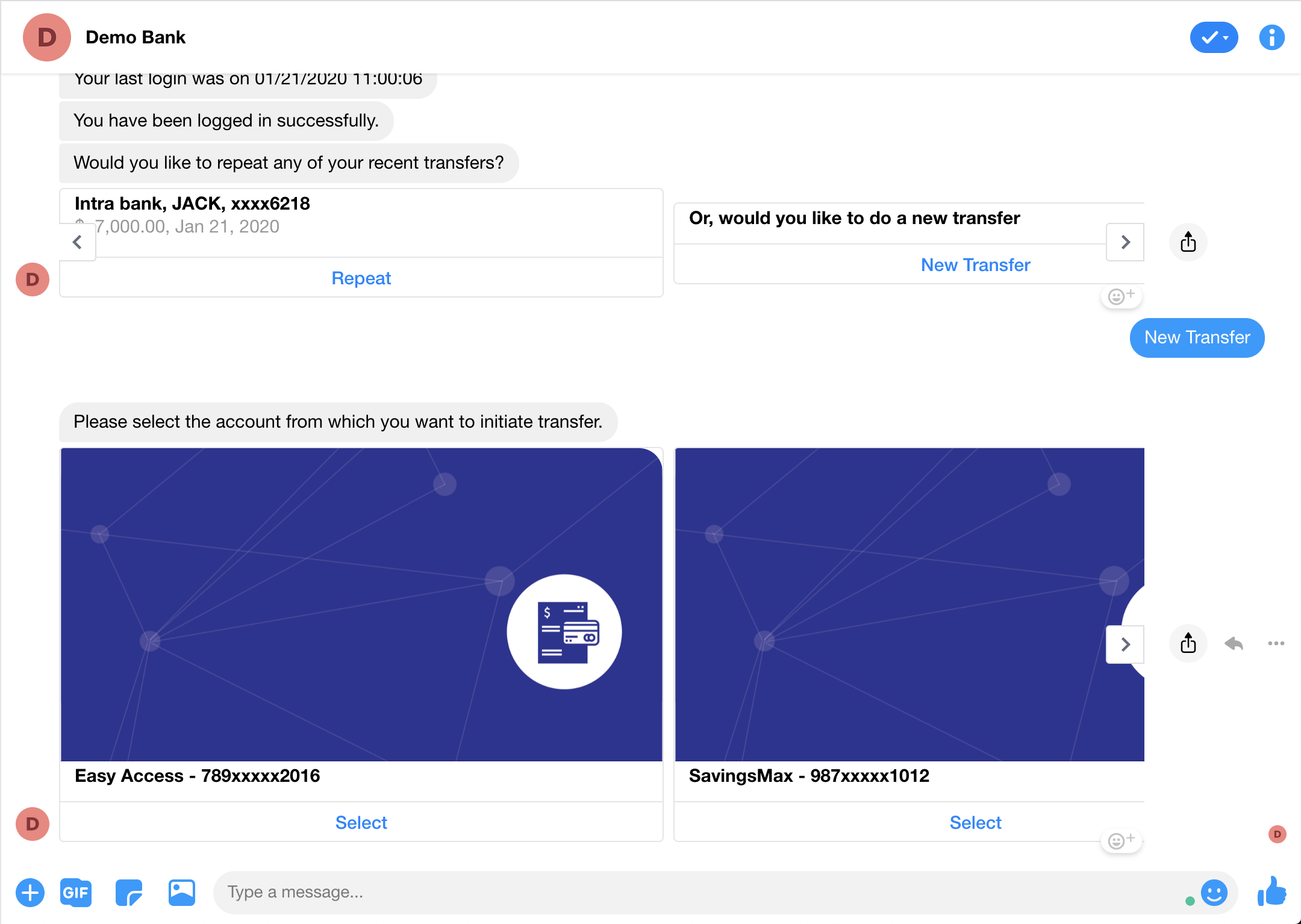Click right chevron to scroll carousel forward
Image resolution: width=1301 pixels, height=924 pixels.
[x=1125, y=643]
